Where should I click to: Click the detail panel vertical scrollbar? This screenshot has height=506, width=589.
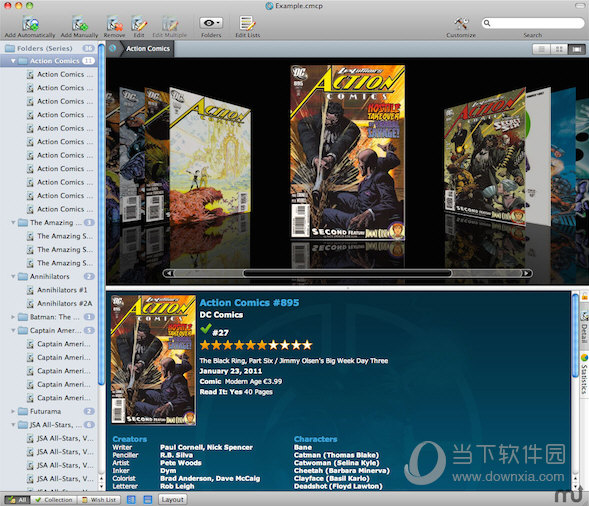(x=575, y=335)
